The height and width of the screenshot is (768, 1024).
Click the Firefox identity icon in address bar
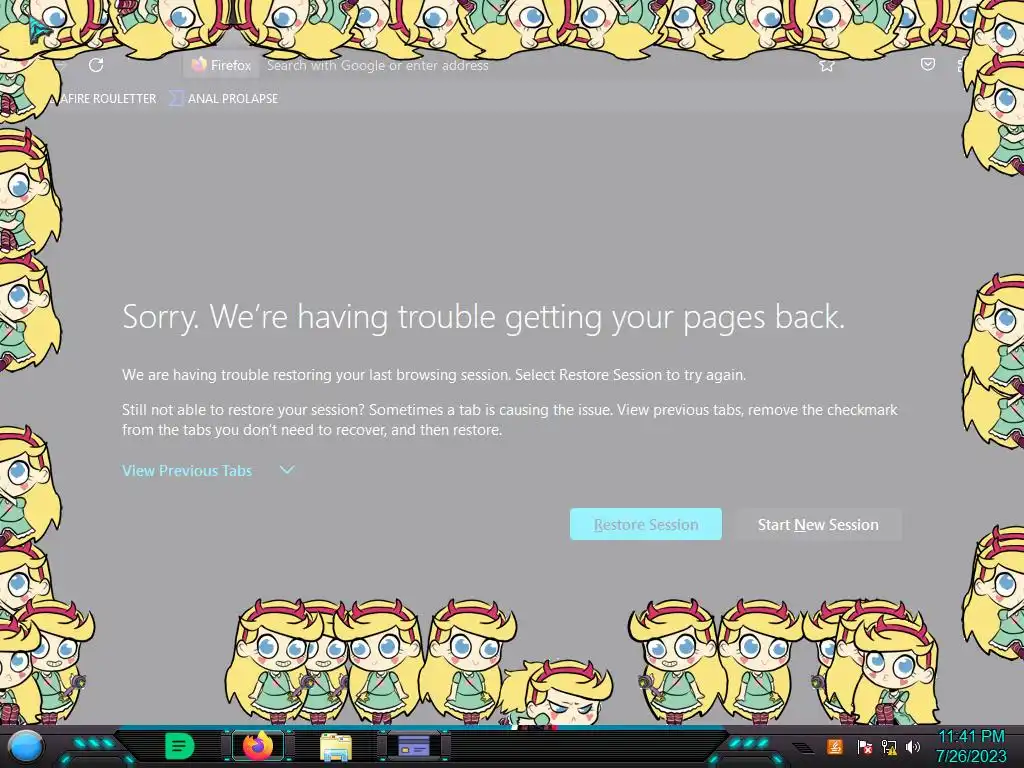pyautogui.click(x=222, y=65)
